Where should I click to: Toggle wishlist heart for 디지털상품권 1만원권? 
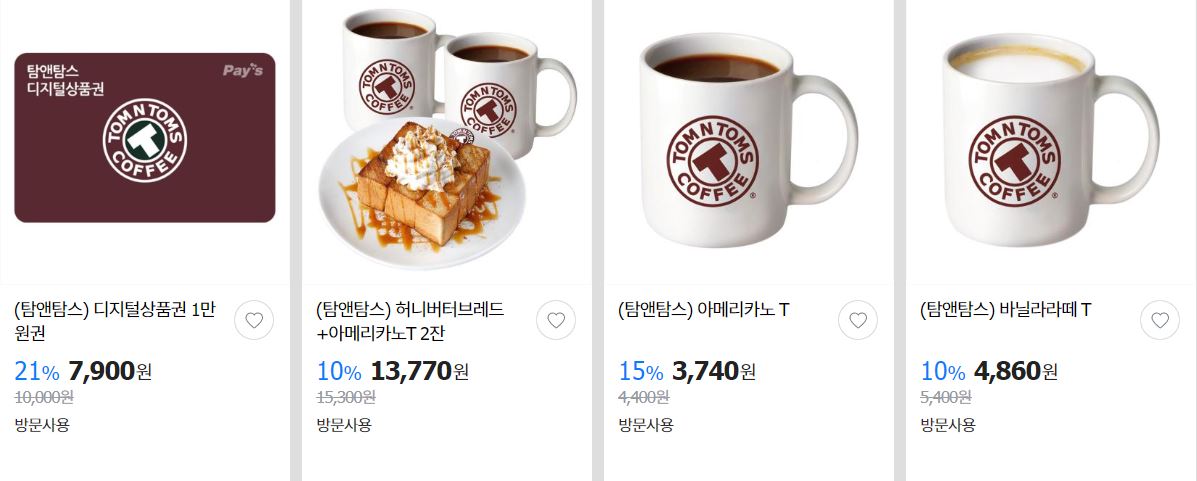point(254,320)
